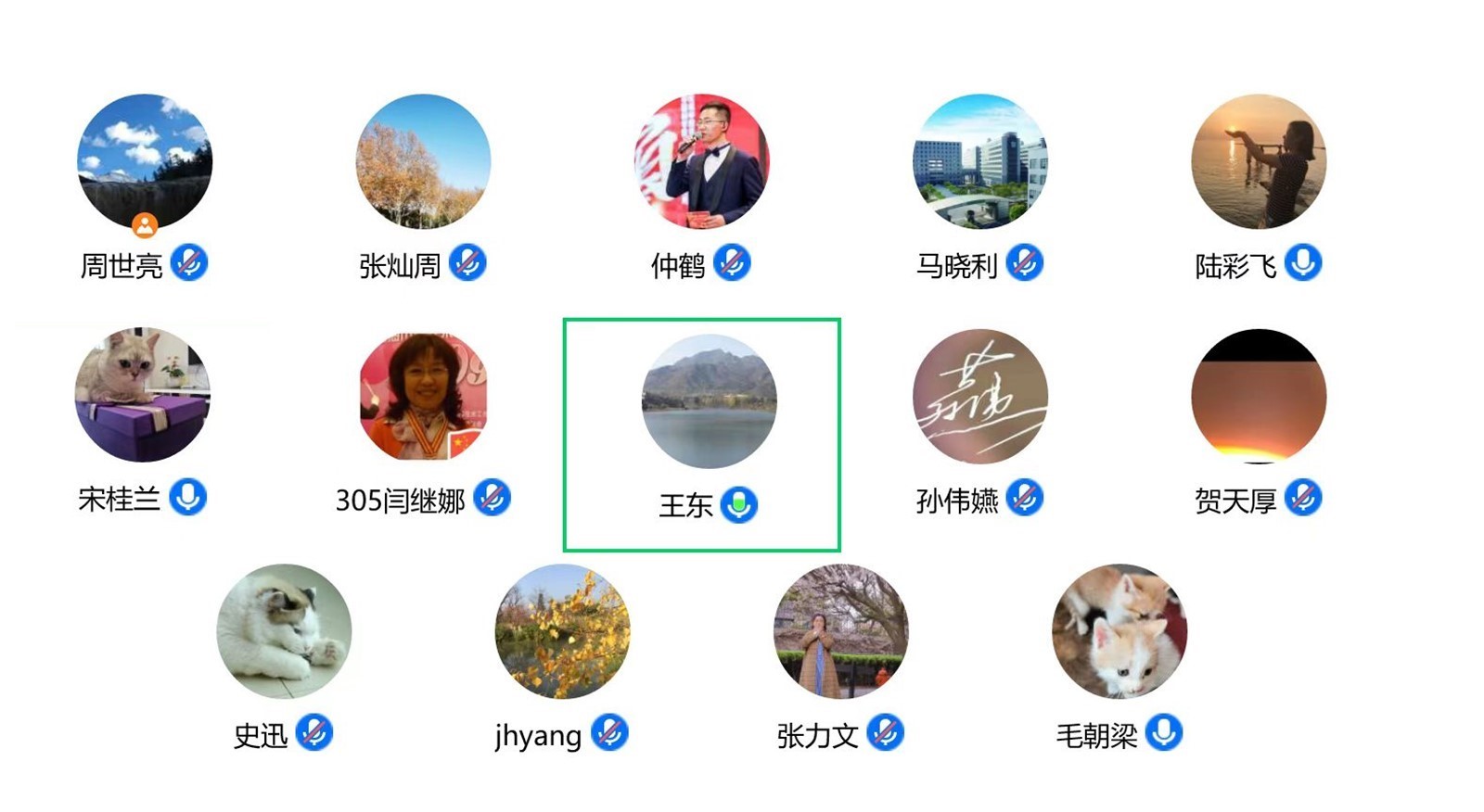Select the cat-on-purple-box avatar of 宋桂兰
1484x812 pixels.
(143, 395)
